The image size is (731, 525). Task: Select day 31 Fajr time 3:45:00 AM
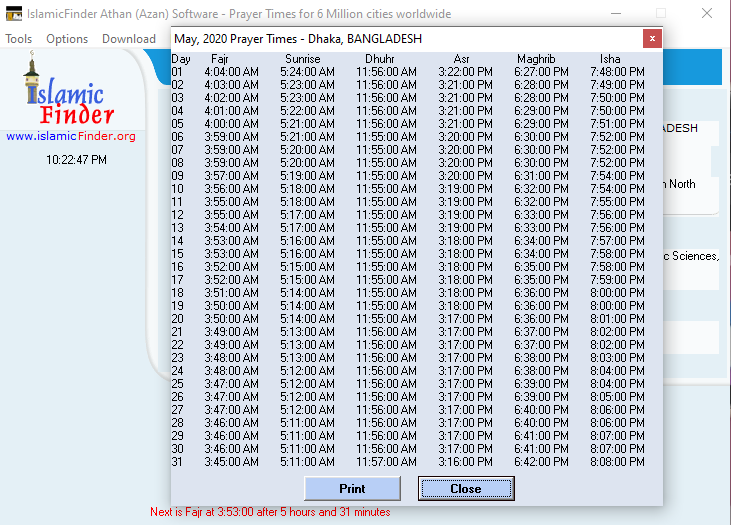[231, 462]
